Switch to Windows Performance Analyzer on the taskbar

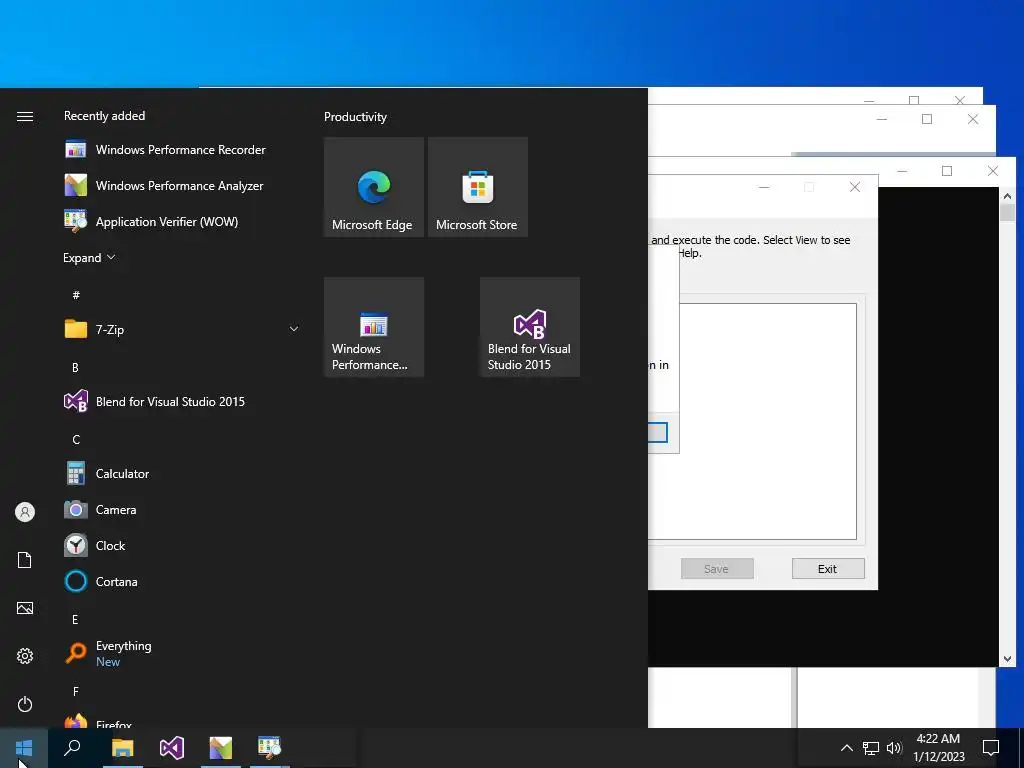pos(221,748)
